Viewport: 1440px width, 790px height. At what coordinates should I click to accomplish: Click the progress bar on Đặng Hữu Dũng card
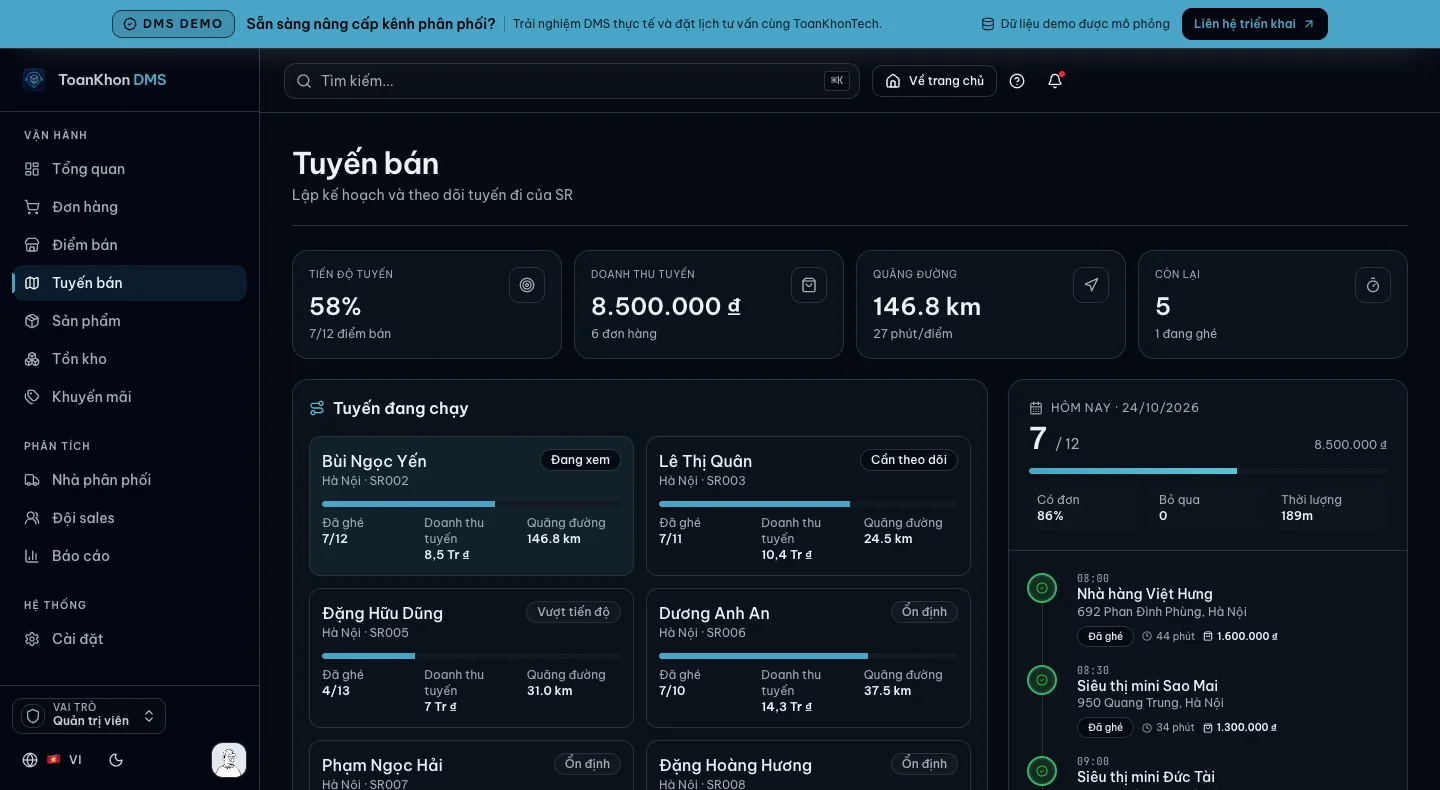click(x=471, y=656)
